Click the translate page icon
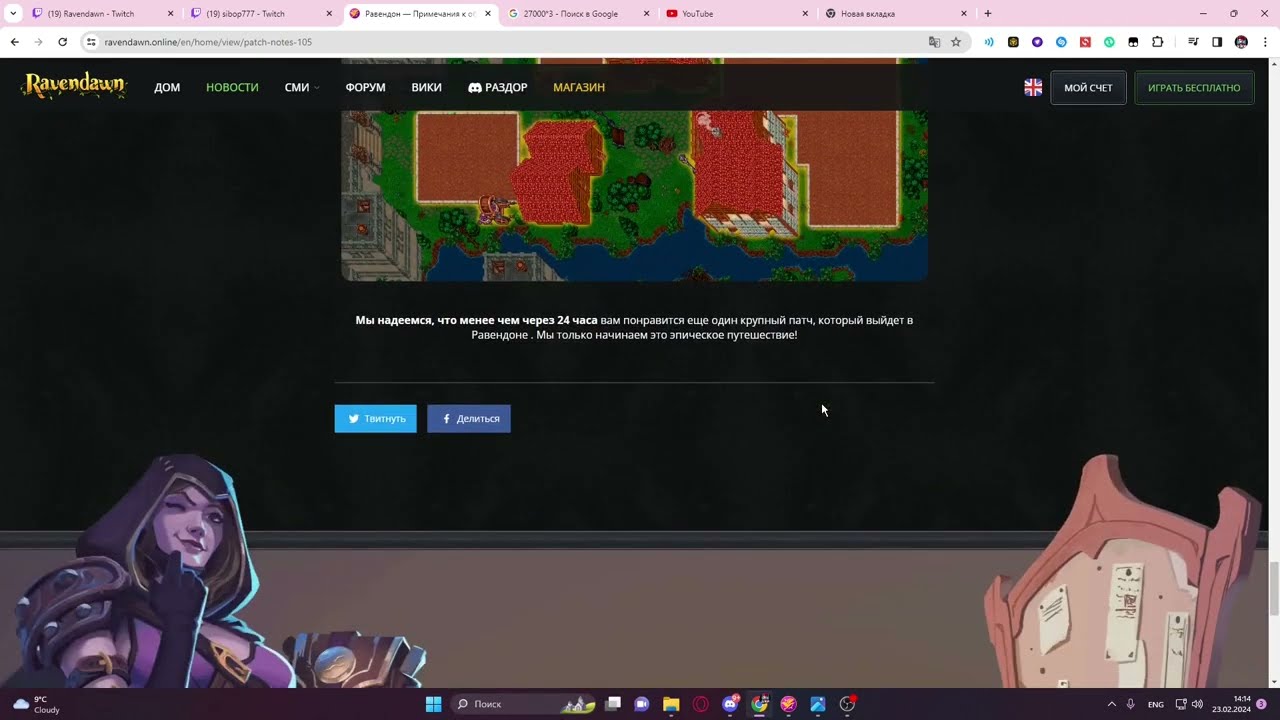The width and height of the screenshot is (1280, 720). (934, 42)
